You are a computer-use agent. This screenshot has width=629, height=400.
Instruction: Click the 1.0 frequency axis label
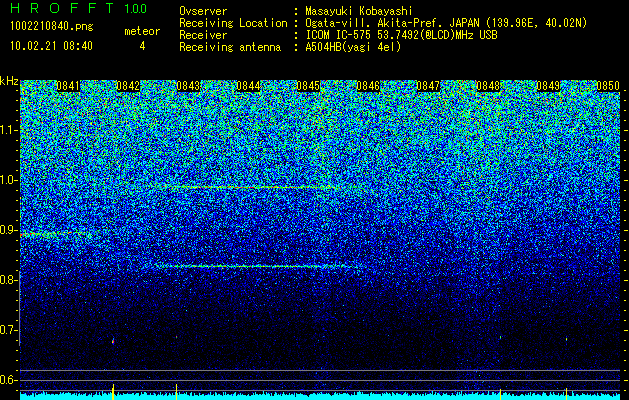(8, 180)
